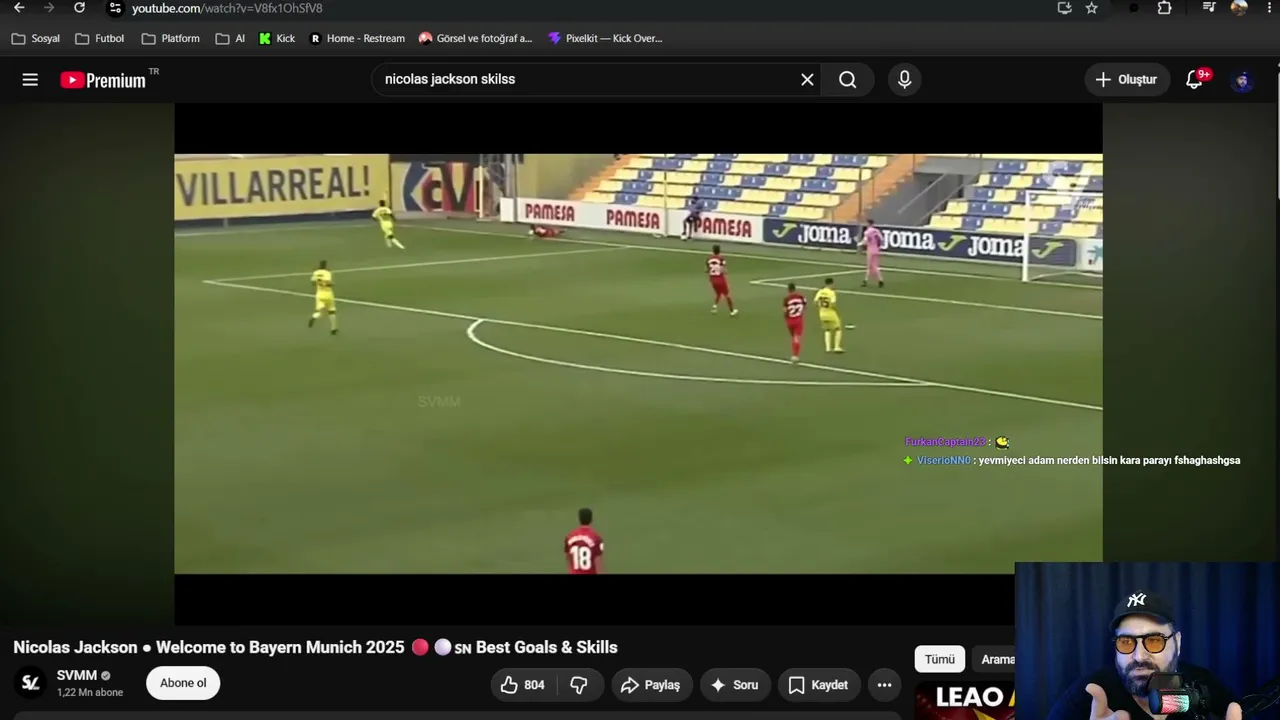
Task: Open the SVMM channel avatar
Action: 31,683
